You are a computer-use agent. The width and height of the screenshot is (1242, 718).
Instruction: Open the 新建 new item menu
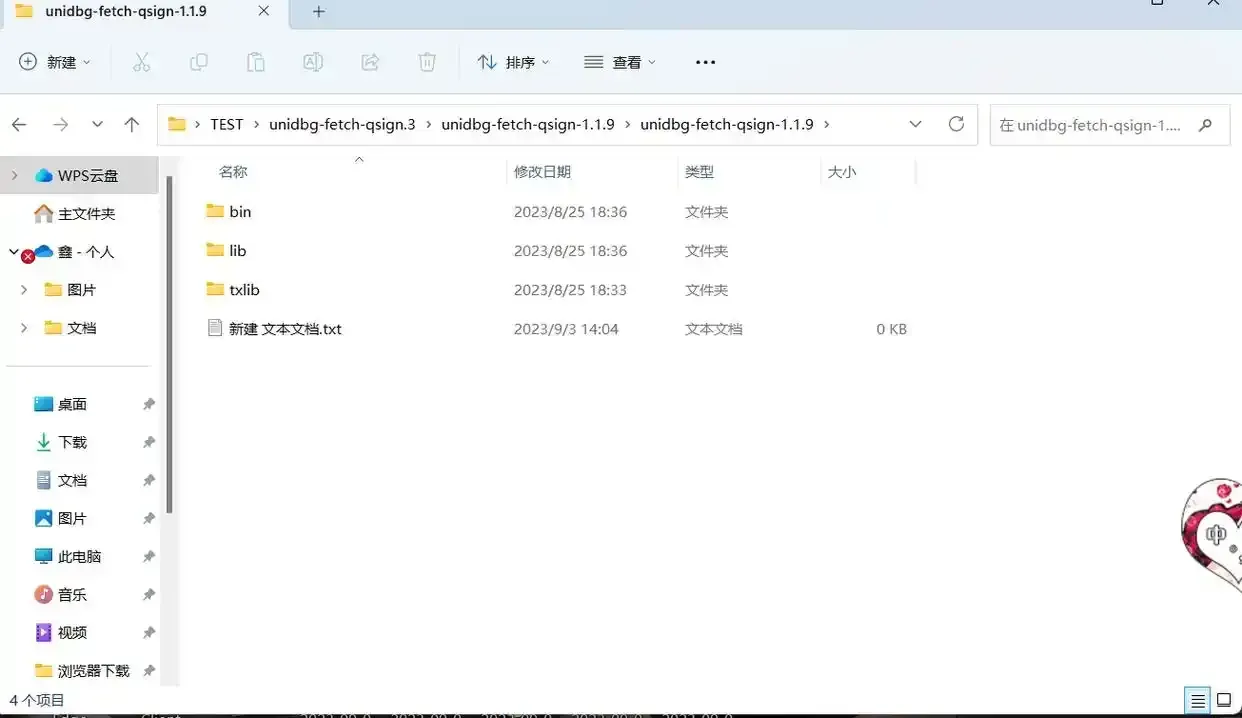(x=55, y=62)
